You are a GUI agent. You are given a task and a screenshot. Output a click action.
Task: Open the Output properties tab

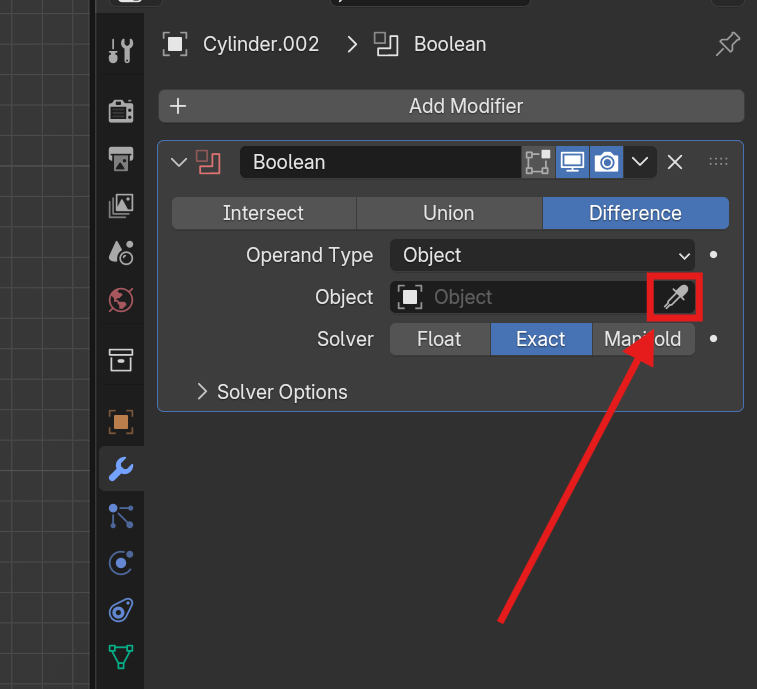tap(121, 158)
